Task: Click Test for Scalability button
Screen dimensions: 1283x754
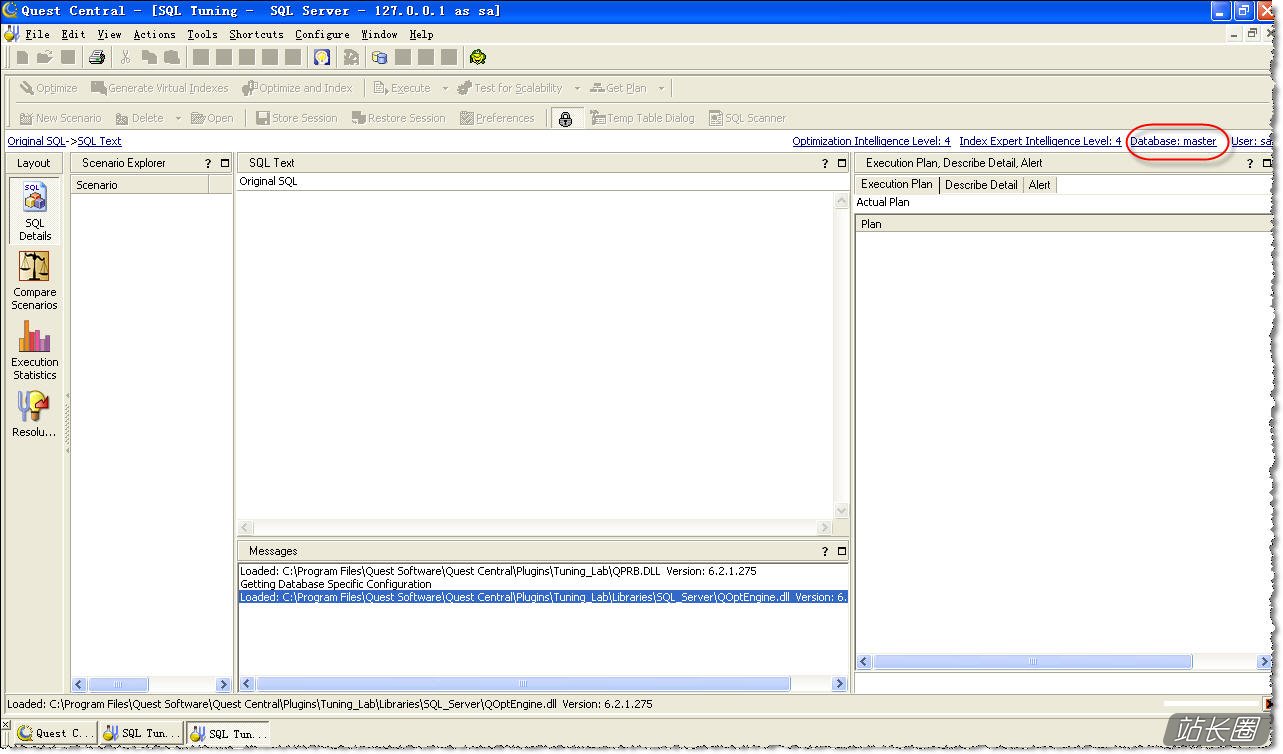Action: pos(510,88)
